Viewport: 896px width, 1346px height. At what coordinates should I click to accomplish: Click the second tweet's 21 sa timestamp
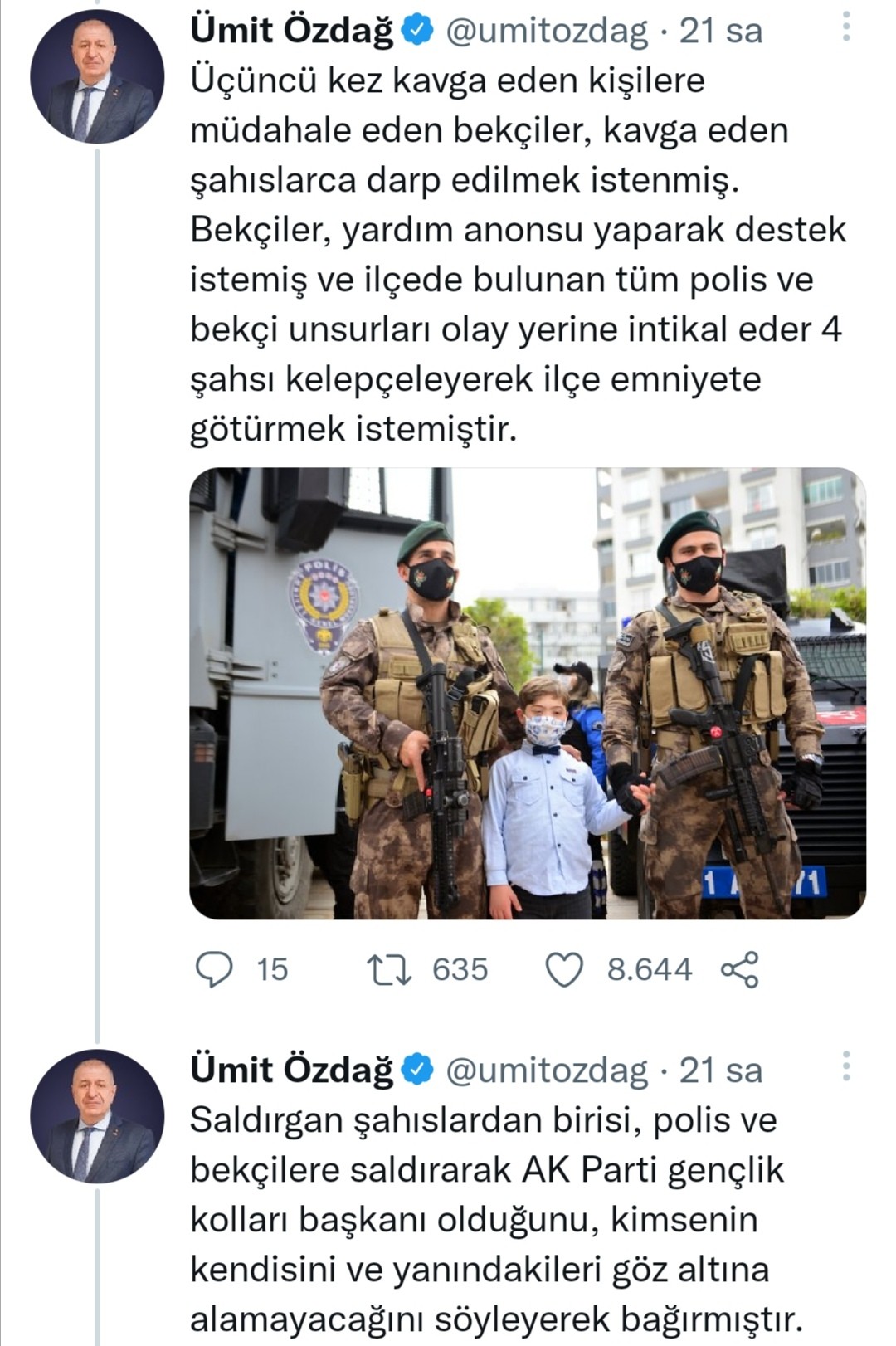coord(720,1070)
